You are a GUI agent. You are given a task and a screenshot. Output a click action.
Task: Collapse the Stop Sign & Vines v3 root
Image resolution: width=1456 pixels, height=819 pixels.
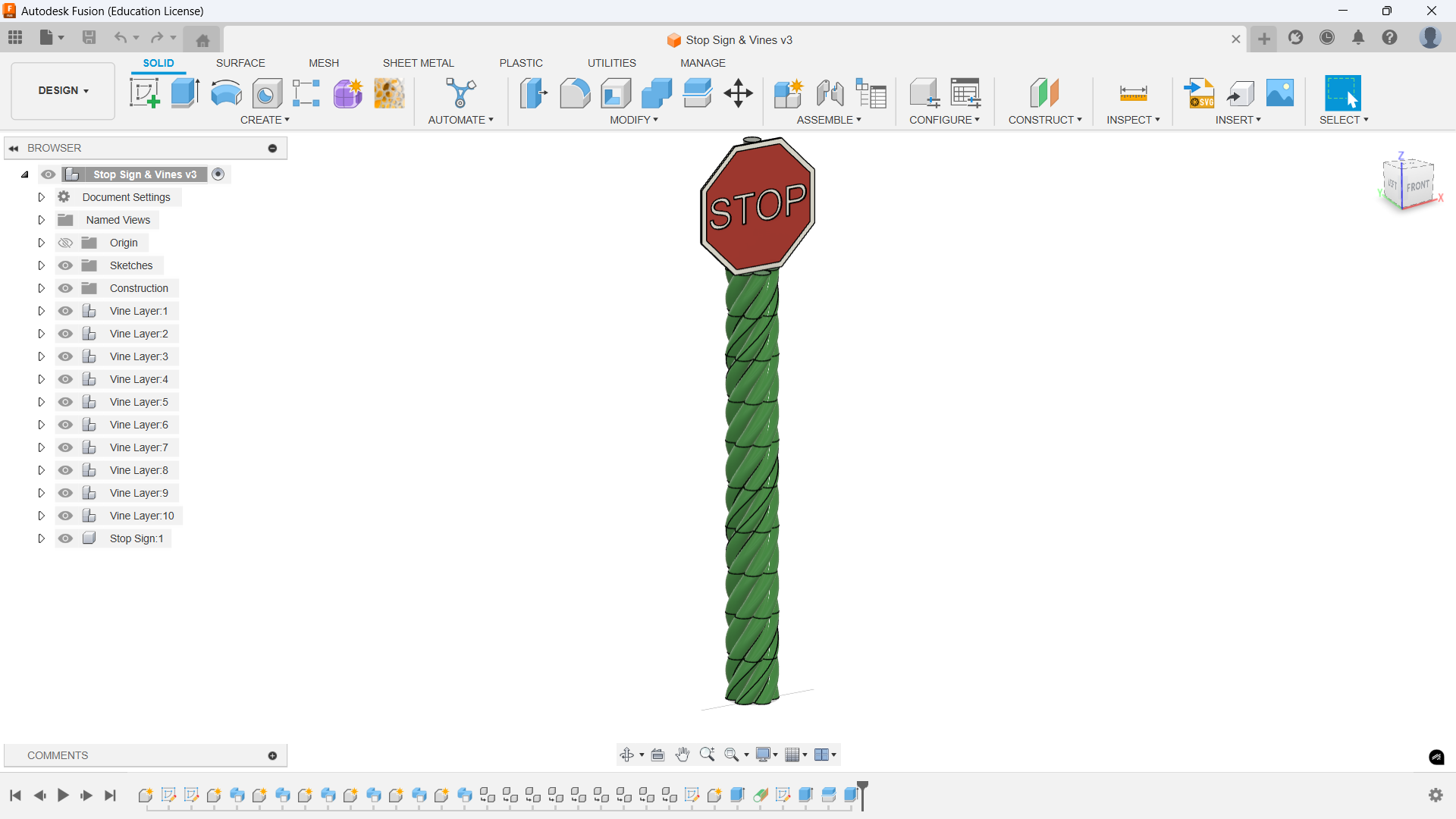pyautogui.click(x=25, y=174)
